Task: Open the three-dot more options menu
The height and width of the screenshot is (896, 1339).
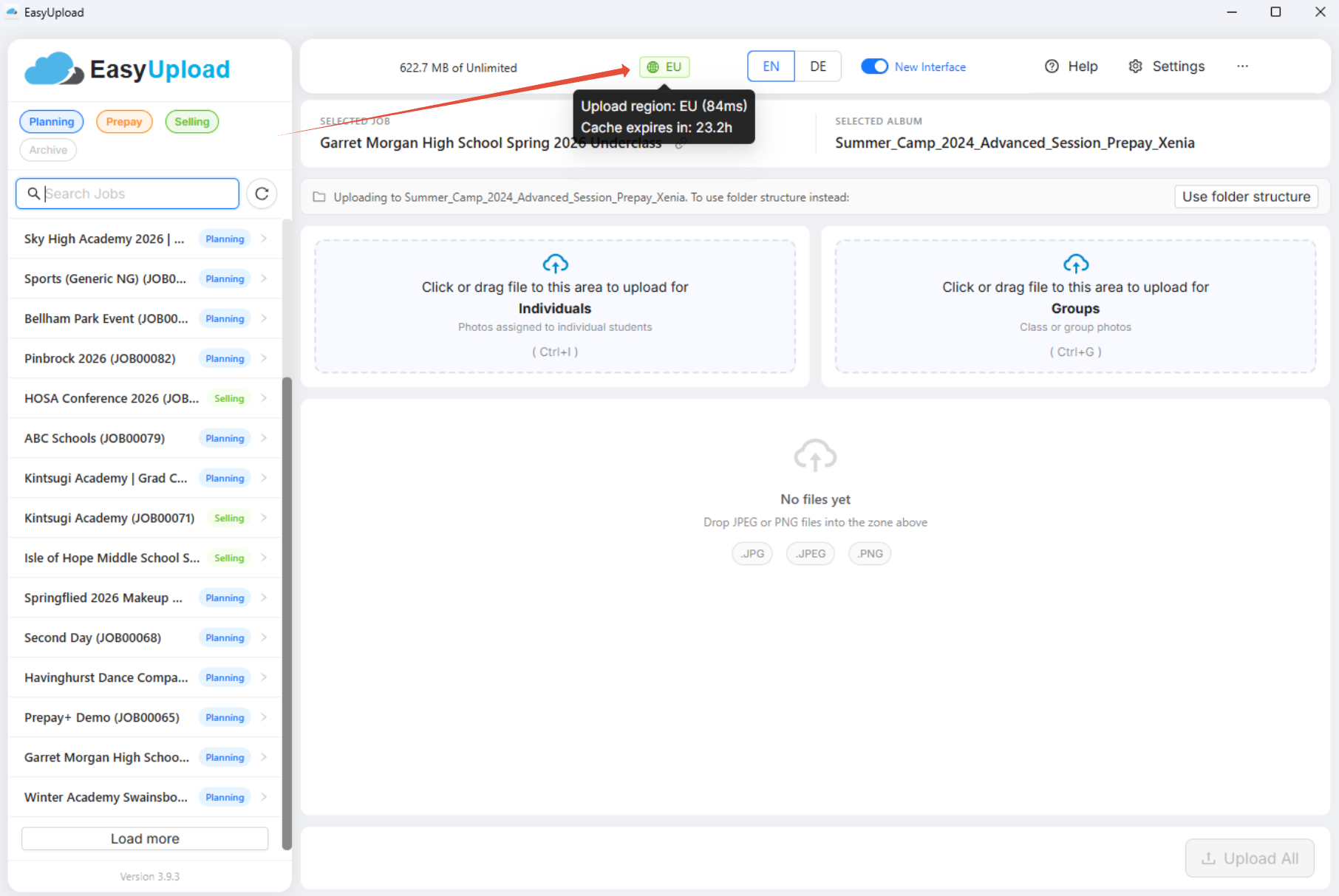Action: [x=1243, y=66]
